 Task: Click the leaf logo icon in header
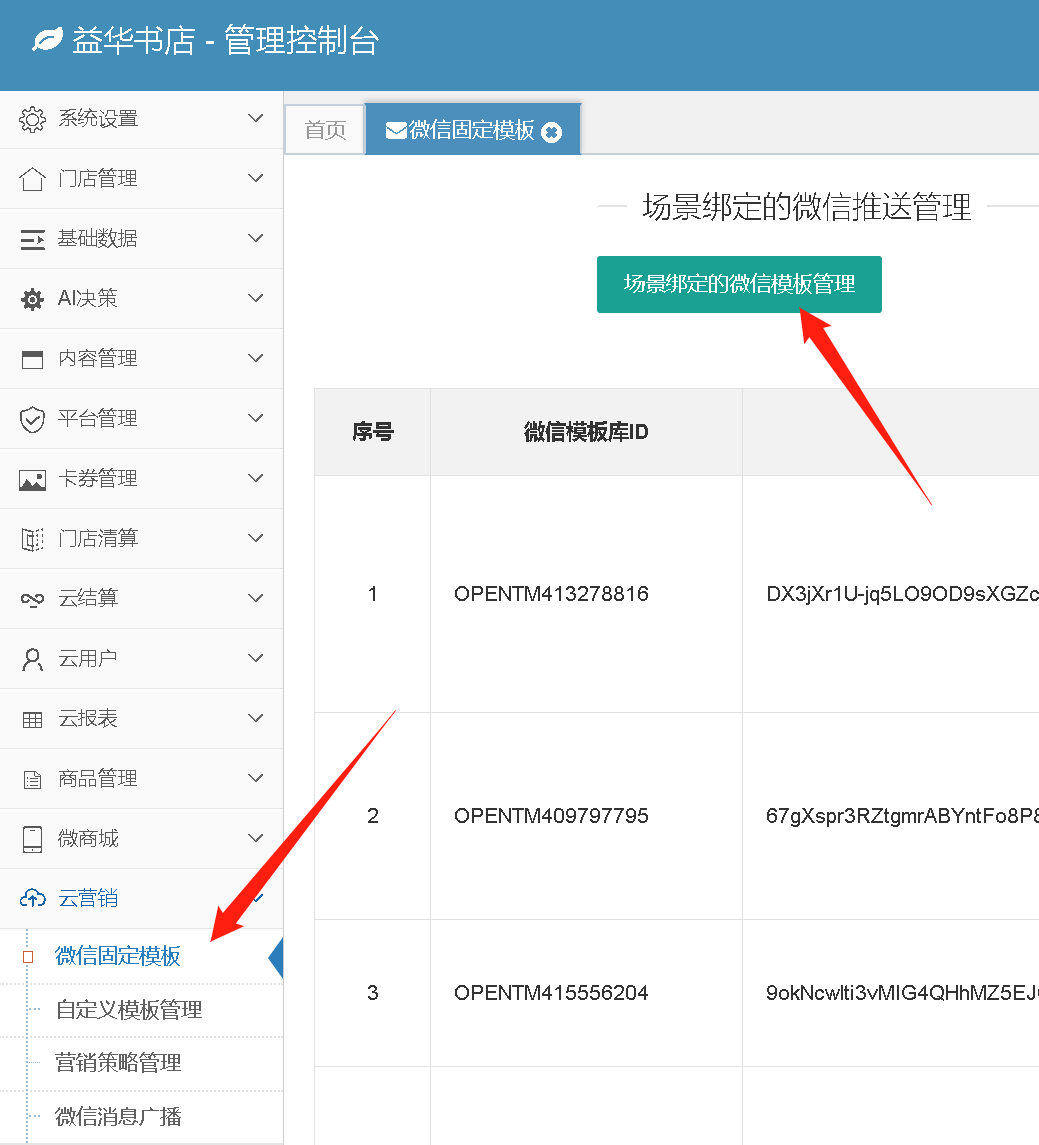click(47, 41)
